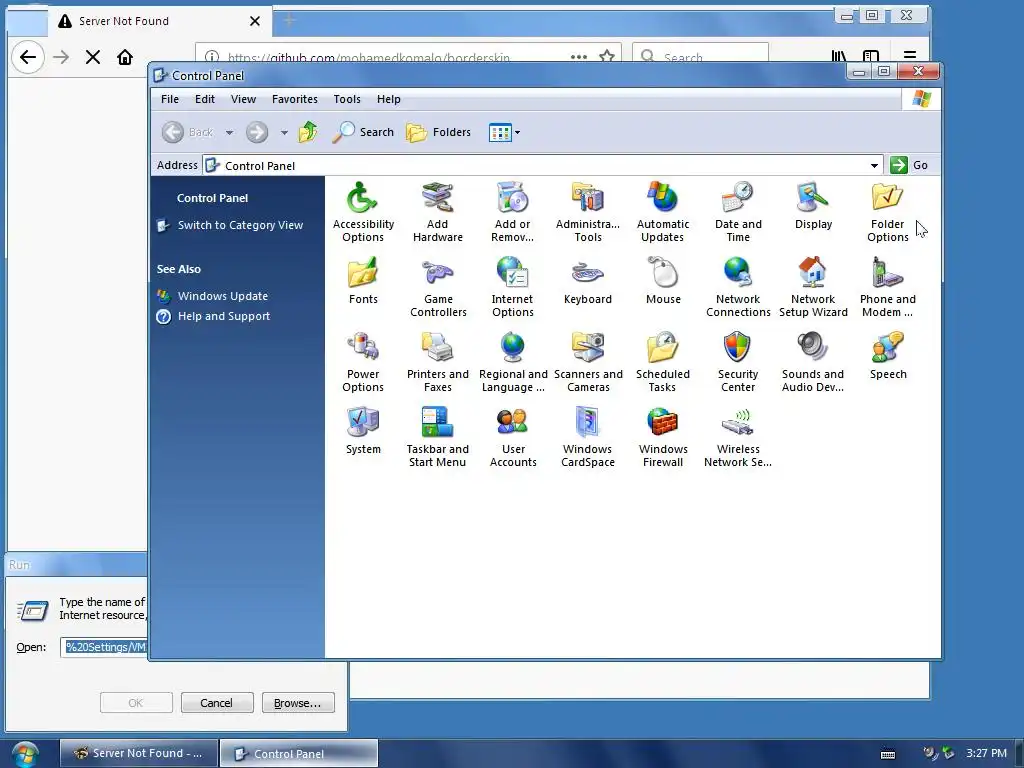Screen dimensions: 1024x768
Task: Open Windows Firewall icon
Action: pos(663,438)
